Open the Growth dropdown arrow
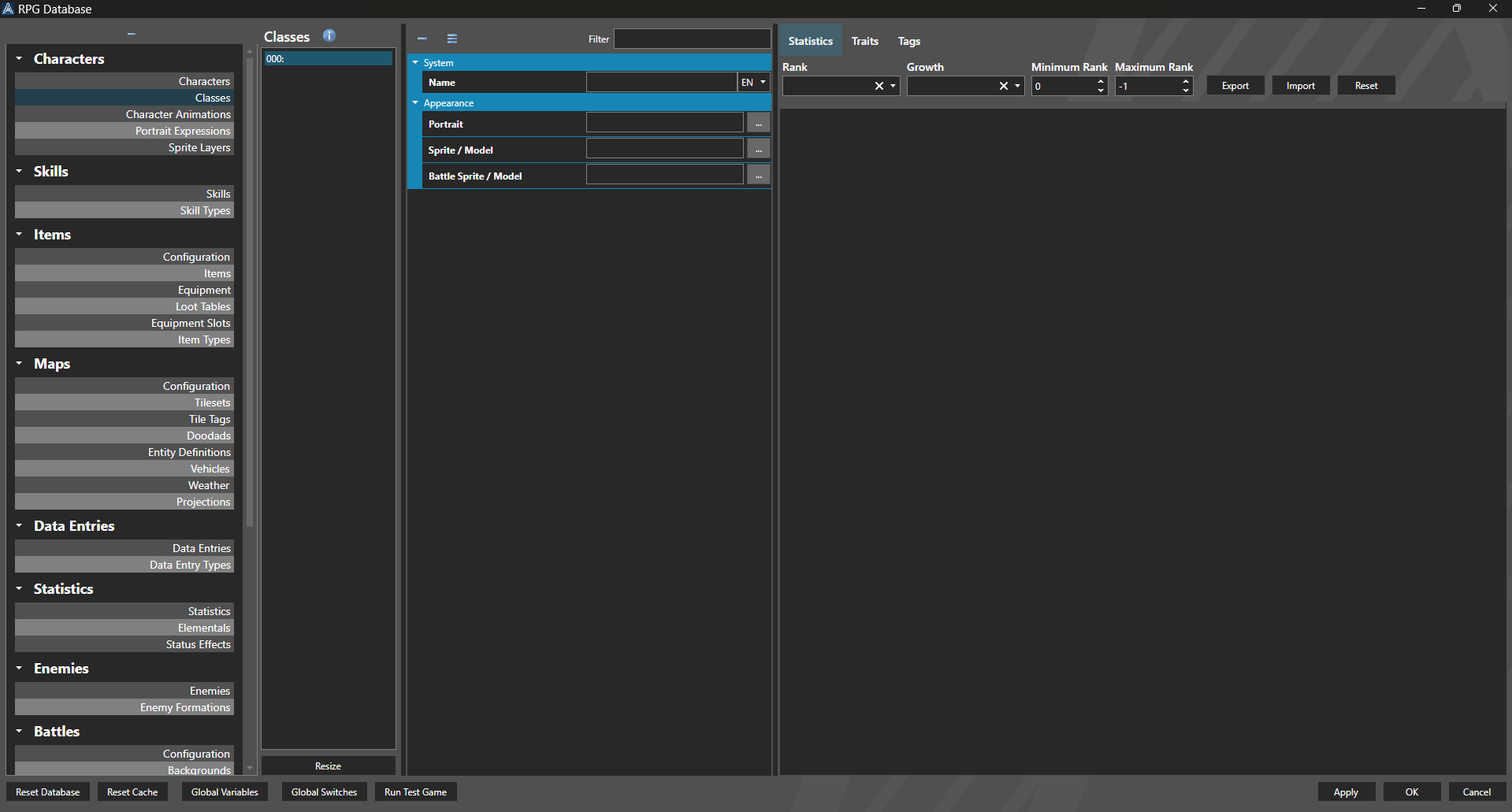Viewport: 1512px width, 812px height. [1017, 86]
